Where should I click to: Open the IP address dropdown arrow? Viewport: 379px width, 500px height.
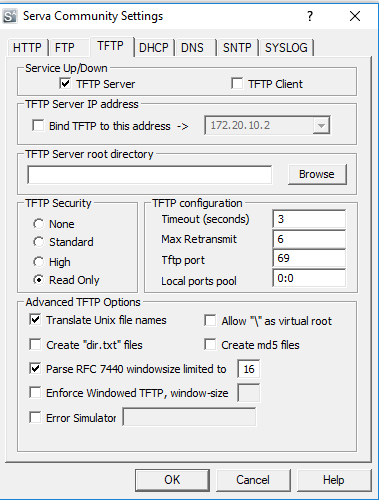(321, 126)
